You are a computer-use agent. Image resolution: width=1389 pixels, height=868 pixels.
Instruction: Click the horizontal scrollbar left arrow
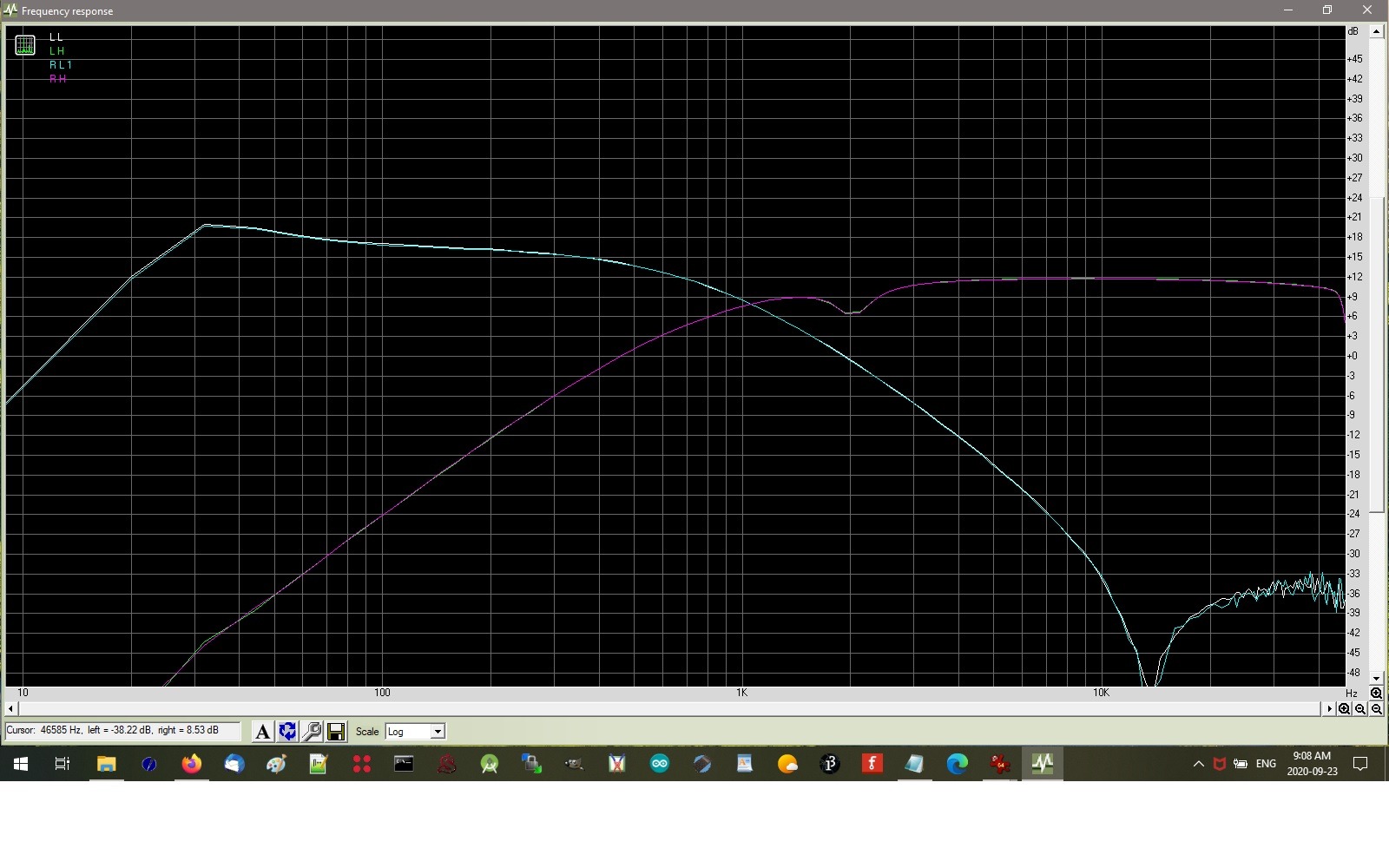[x=11, y=709]
